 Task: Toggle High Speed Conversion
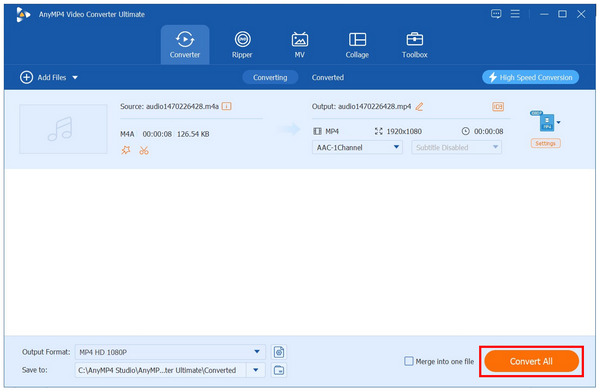point(530,77)
